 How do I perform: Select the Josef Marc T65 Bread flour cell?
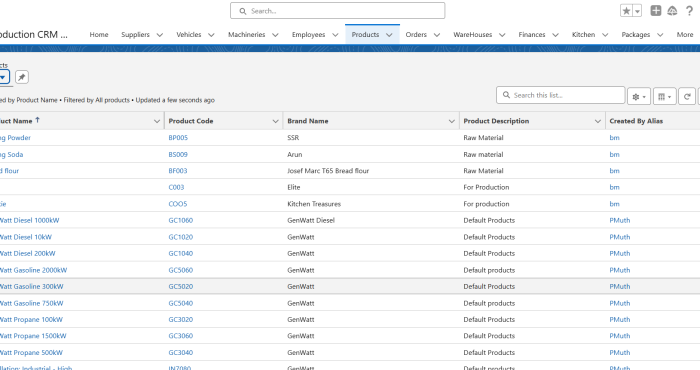328,170
